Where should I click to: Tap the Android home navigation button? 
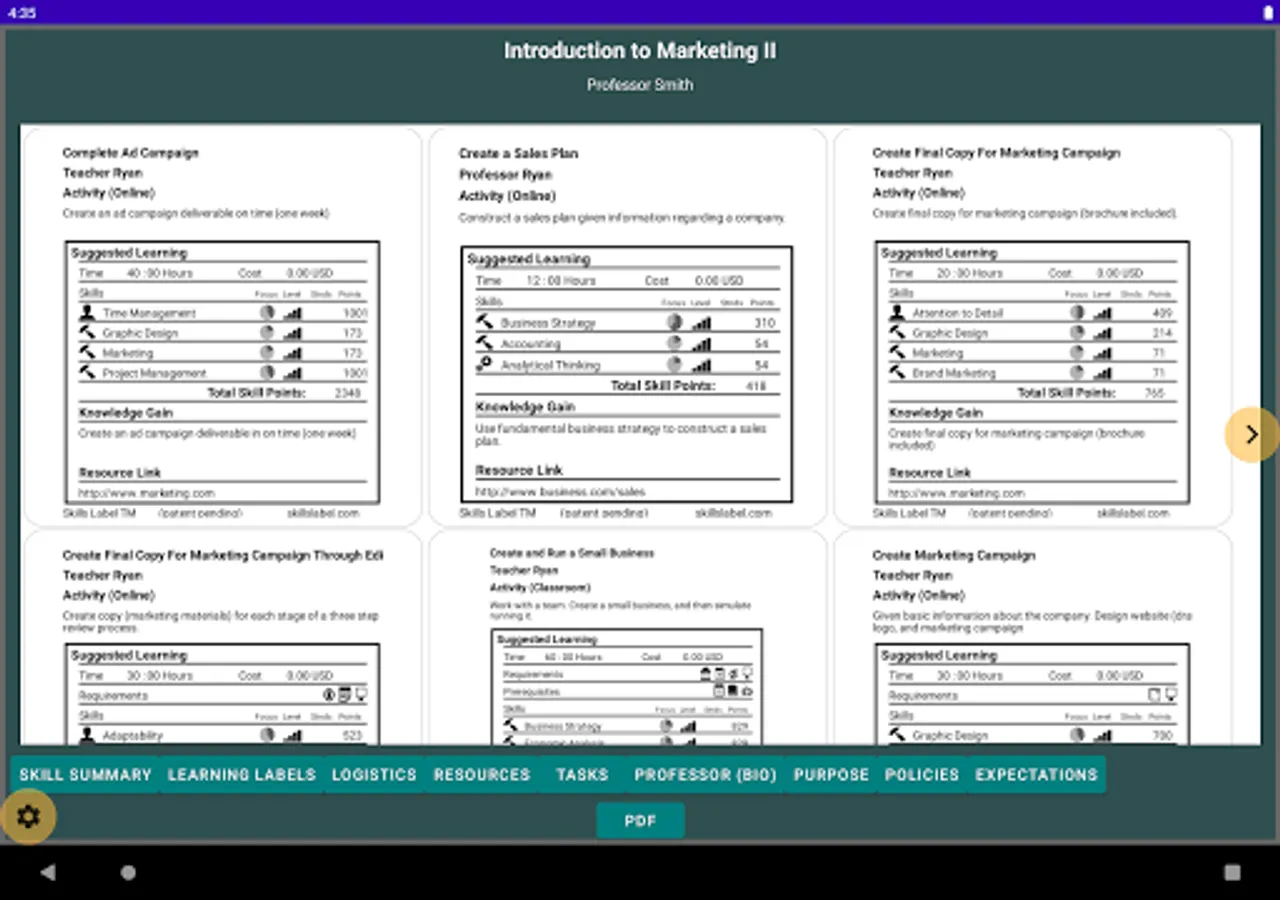click(128, 872)
